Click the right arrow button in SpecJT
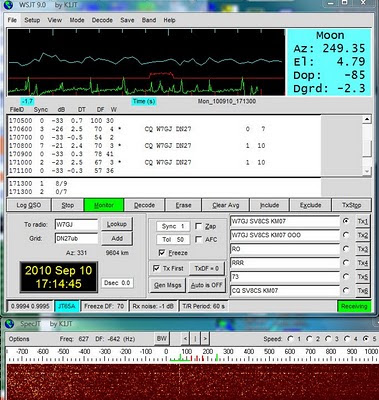Viewport: 379px width, 400px height. (205, 339)
